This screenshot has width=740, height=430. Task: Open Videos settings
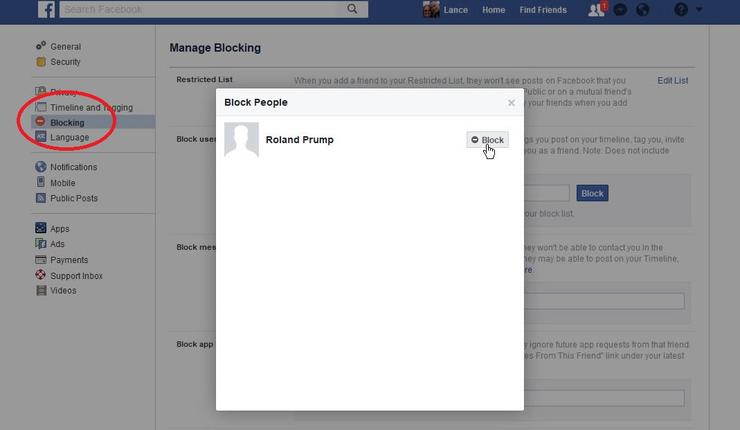63,291
